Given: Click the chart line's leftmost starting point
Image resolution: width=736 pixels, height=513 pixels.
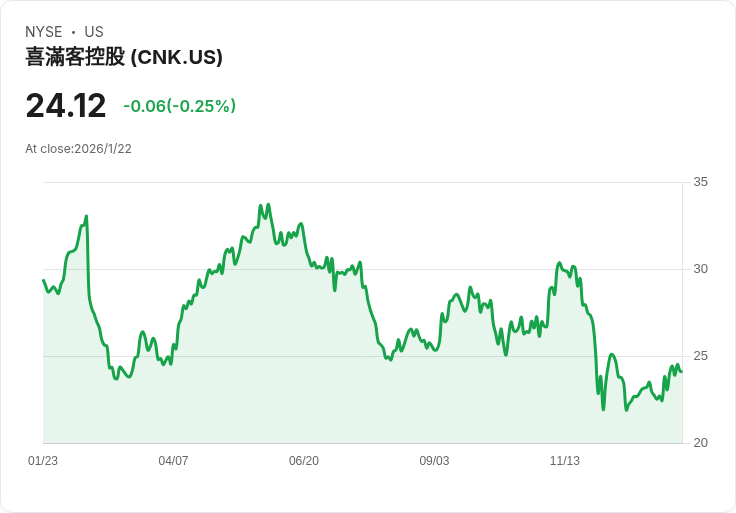Looking at the screenshot, I should [x=44, y=280].
